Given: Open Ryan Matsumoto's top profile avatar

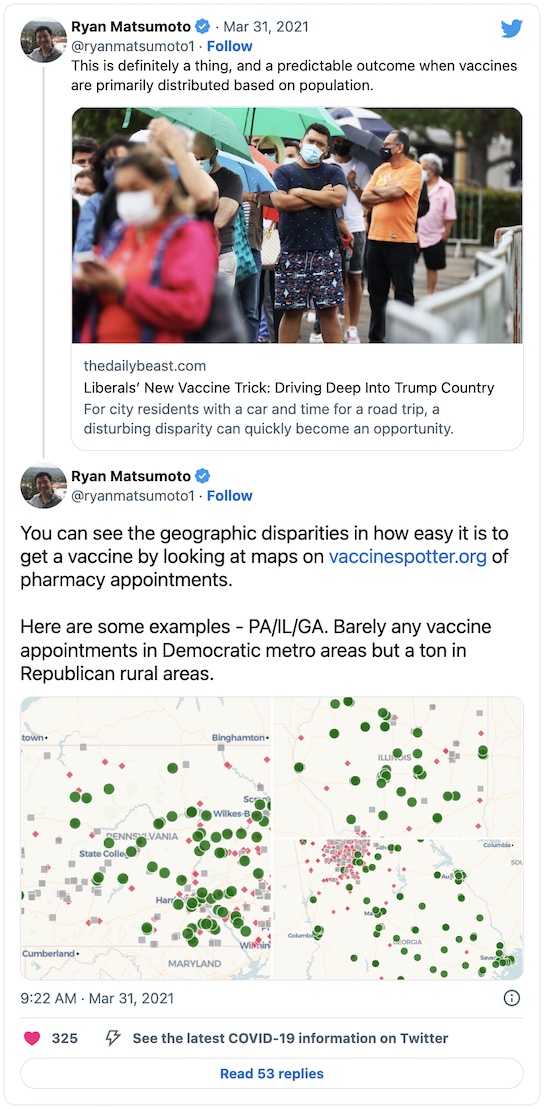Looking at the screenshot, I should tap(44, 40).
